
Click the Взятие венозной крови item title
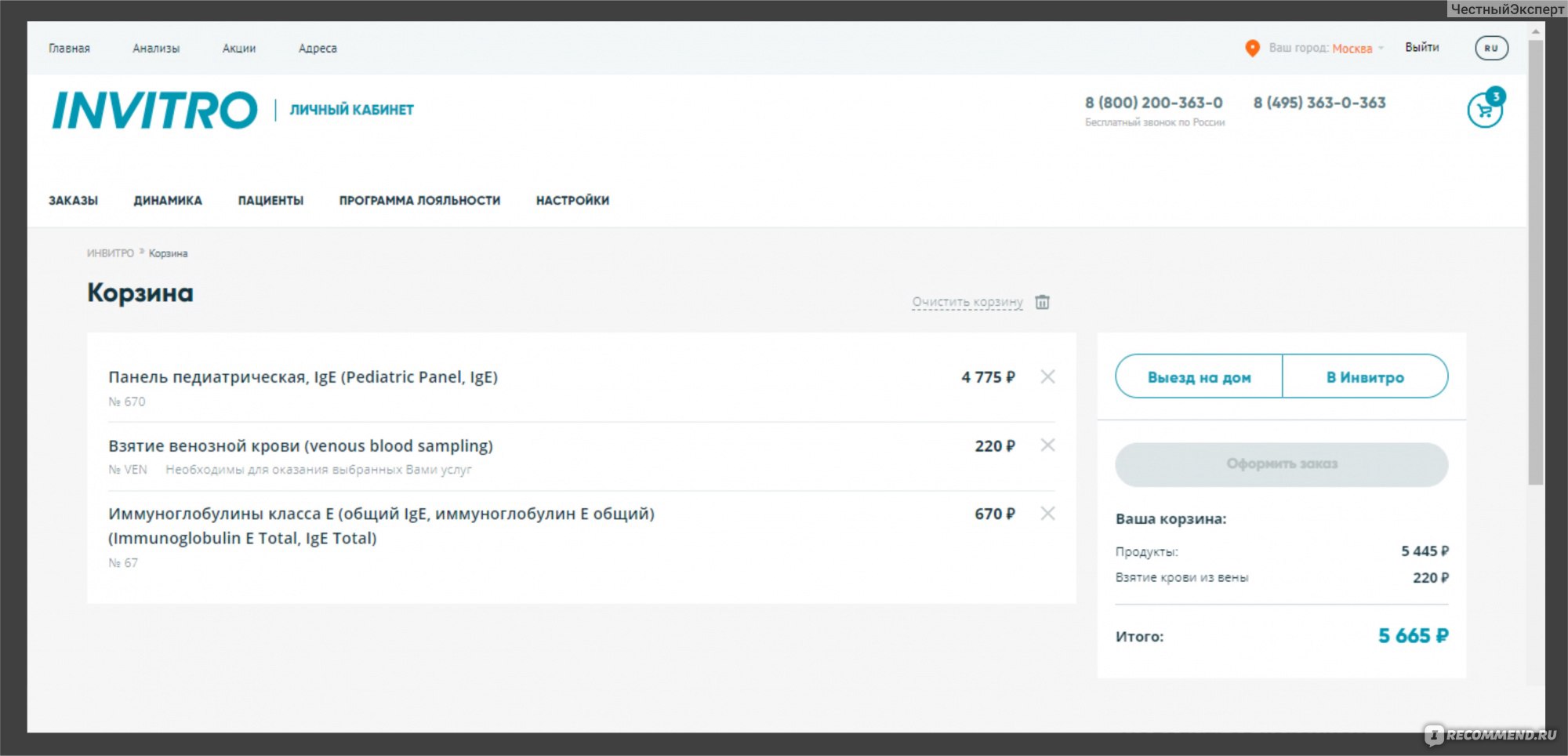click(300, 445)
